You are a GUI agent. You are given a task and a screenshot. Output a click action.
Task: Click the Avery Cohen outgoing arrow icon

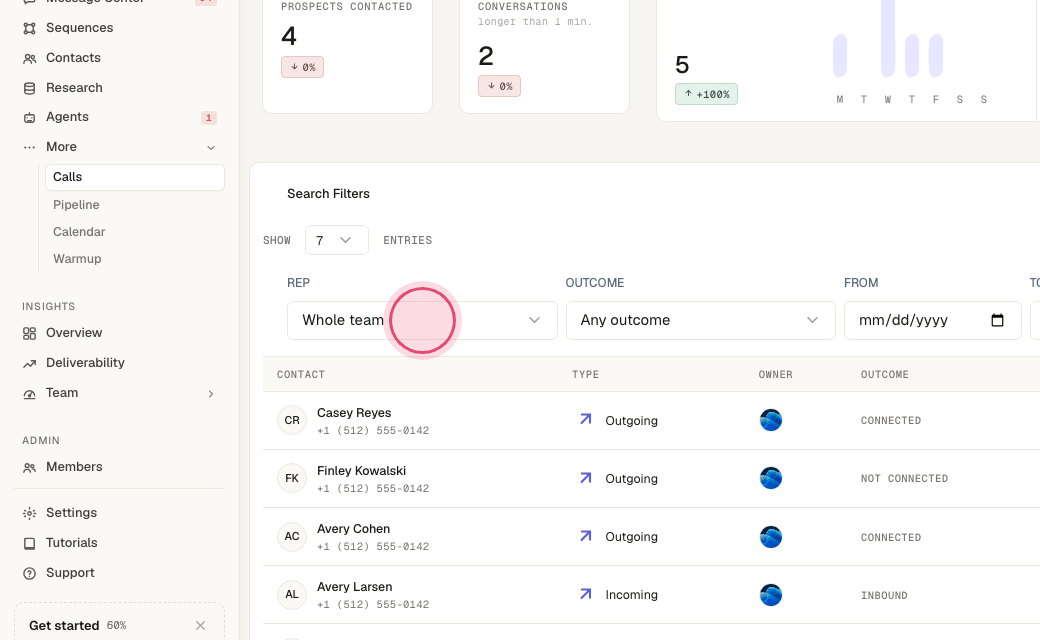(x=586, y=535)
